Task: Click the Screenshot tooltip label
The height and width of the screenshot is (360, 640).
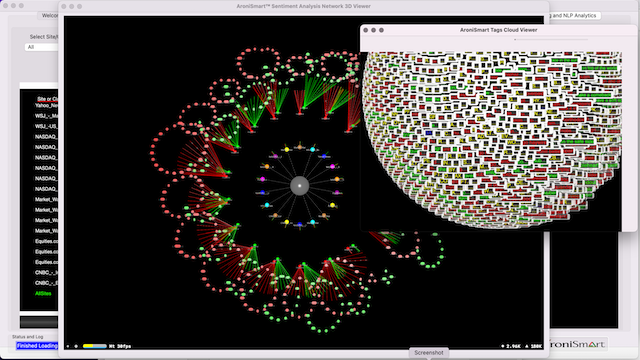Action: 429,353
